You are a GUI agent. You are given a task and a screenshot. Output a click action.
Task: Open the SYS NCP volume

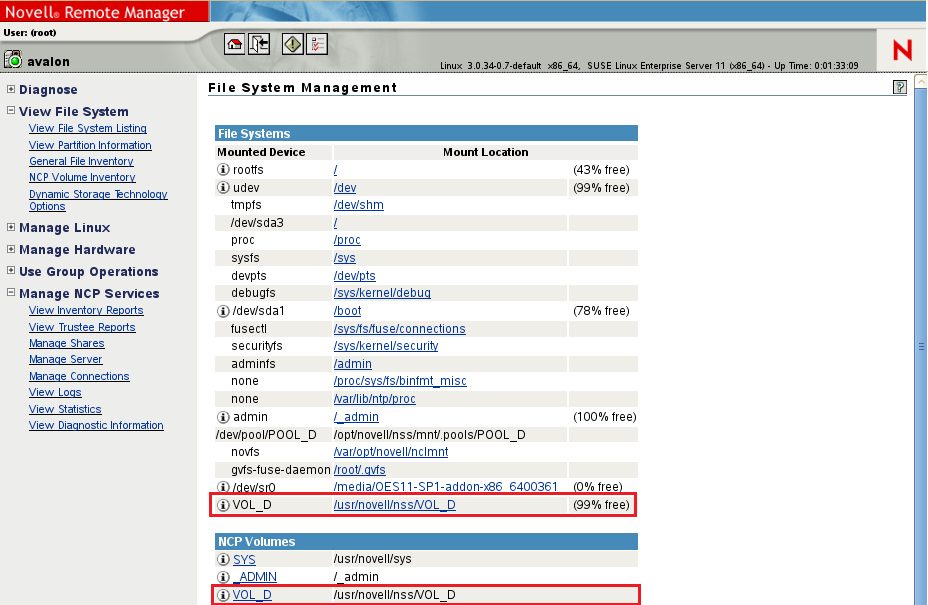(244, 559)
